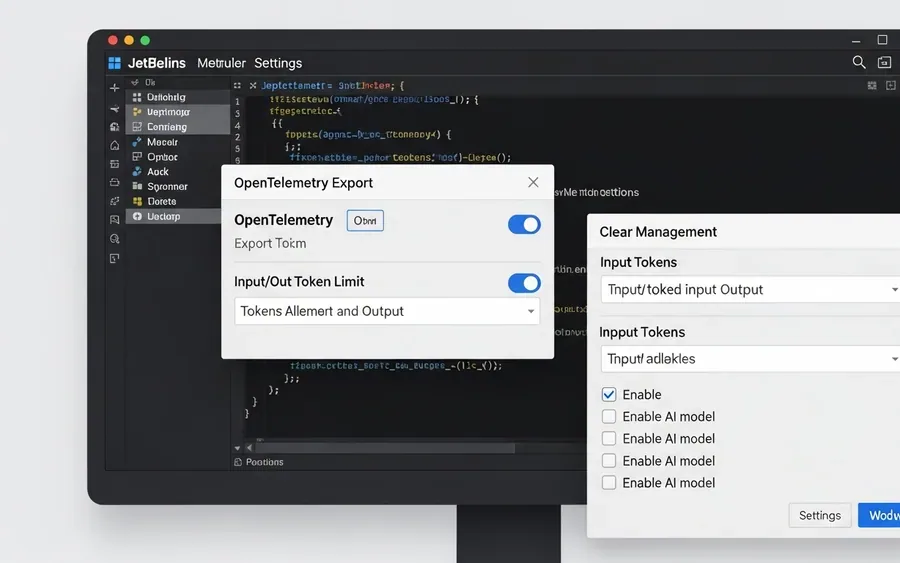Click the four-squares logo beside JetBelins
This screenshot has width=900, height=563.
[x=115, y=63]
